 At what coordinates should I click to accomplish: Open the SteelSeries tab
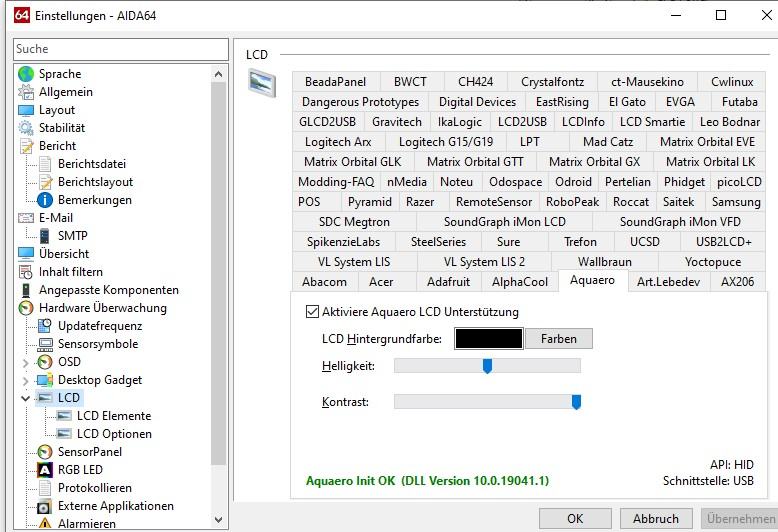coord(438,242)
